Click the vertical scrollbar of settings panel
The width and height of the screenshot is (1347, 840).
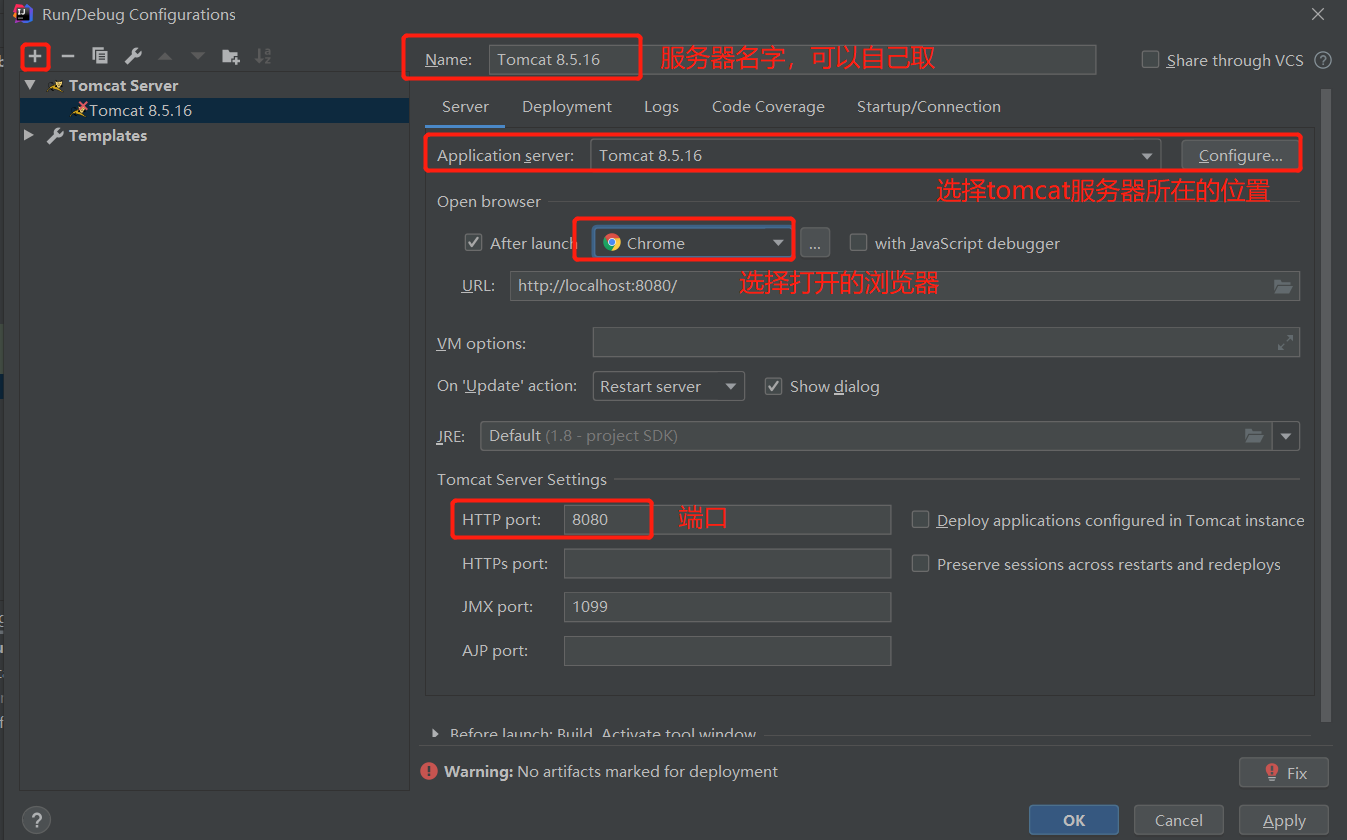[x=1326, y=405]
